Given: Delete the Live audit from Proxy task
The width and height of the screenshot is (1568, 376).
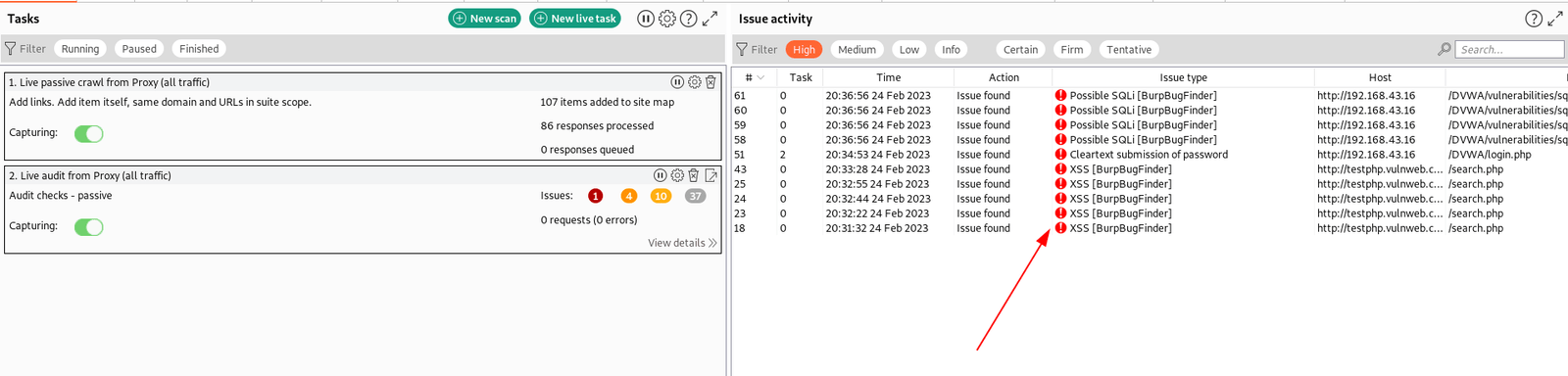Looking at the screenshot, I should [x=694, y=175].
